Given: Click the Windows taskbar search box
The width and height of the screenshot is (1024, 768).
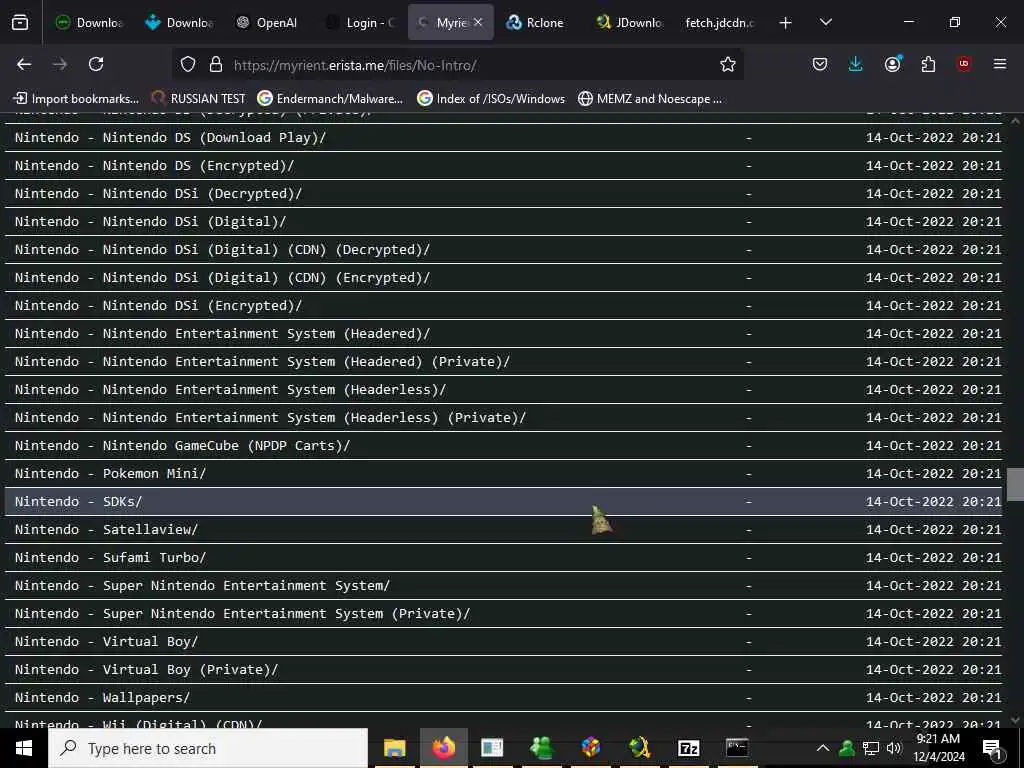Looking at the screenshot, I should tap(208, 748).
